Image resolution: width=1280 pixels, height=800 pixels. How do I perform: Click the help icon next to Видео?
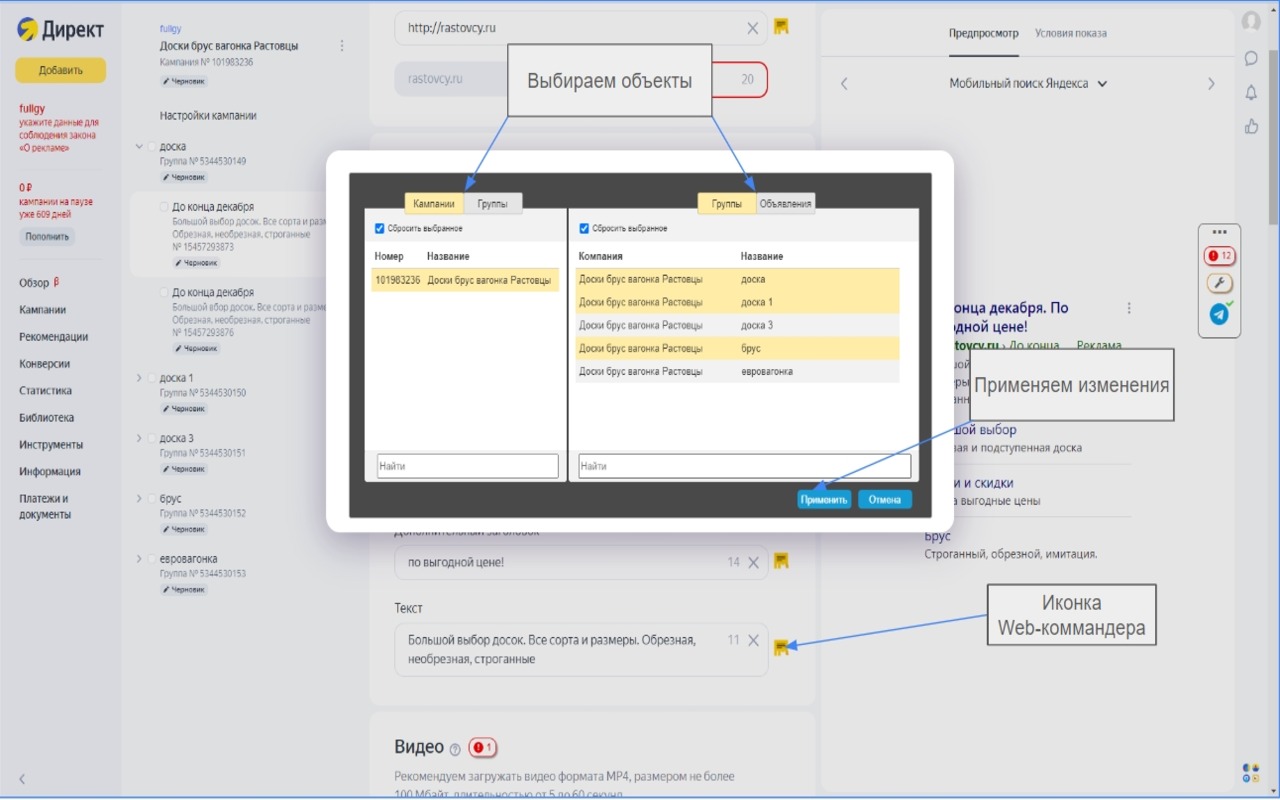pyautogui.click(x=455, y=749)
